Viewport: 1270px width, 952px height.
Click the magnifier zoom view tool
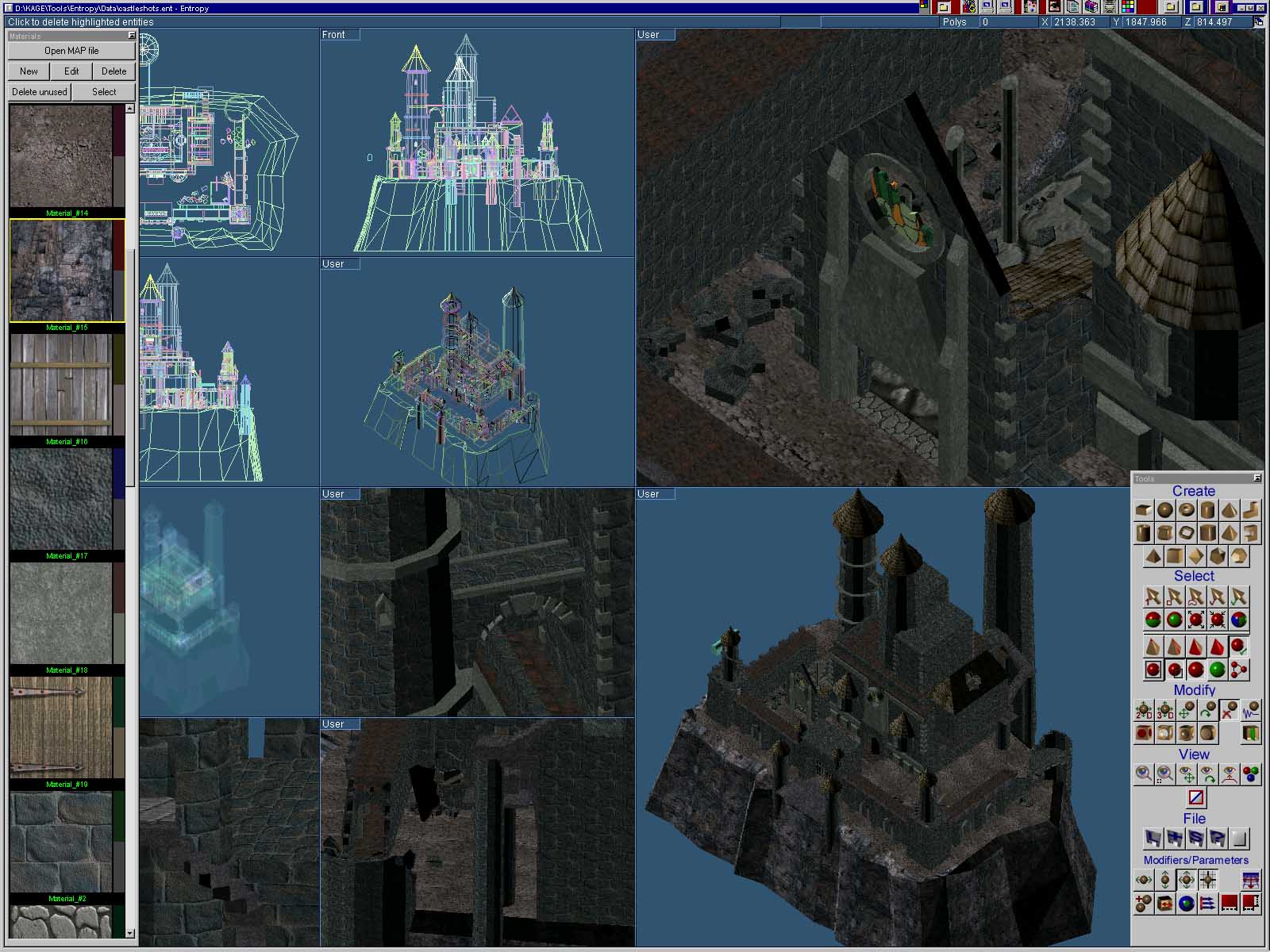(x=1144, y=774)
